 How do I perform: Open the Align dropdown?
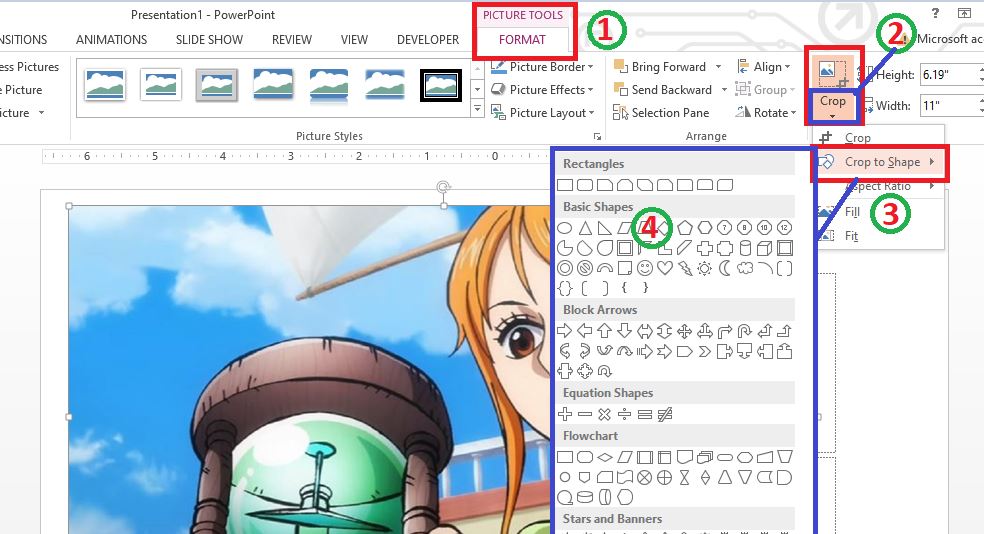763,67
